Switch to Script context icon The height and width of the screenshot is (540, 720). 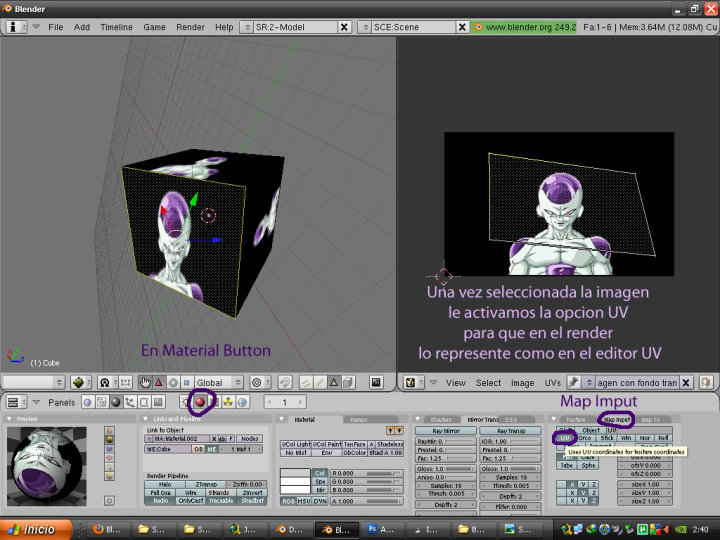[101, 402]
